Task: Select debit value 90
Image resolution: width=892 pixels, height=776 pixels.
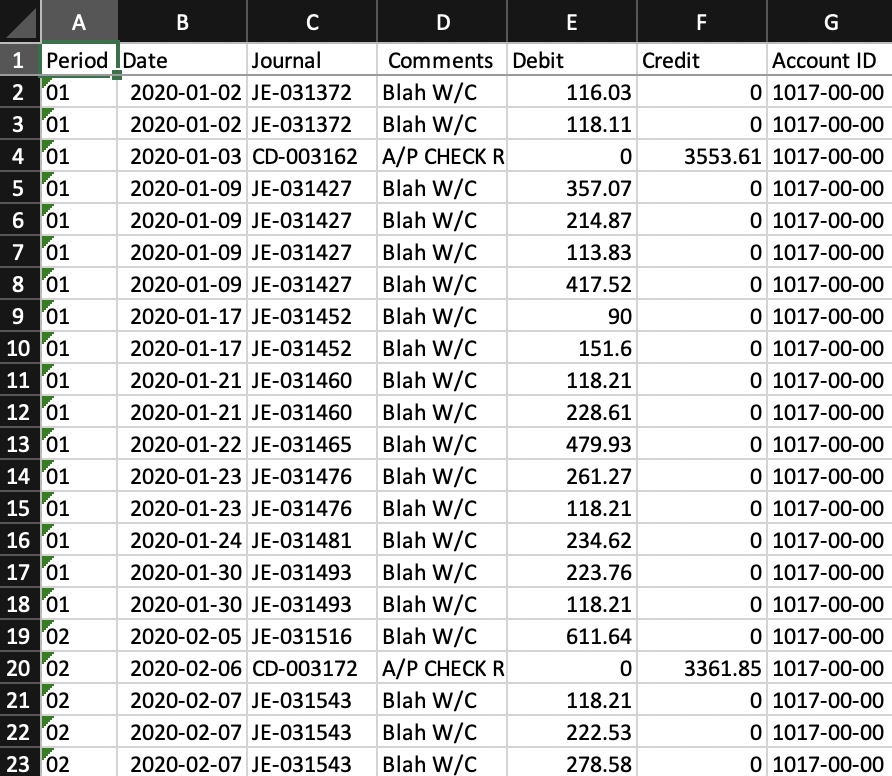Action: [x=572, y=316]
